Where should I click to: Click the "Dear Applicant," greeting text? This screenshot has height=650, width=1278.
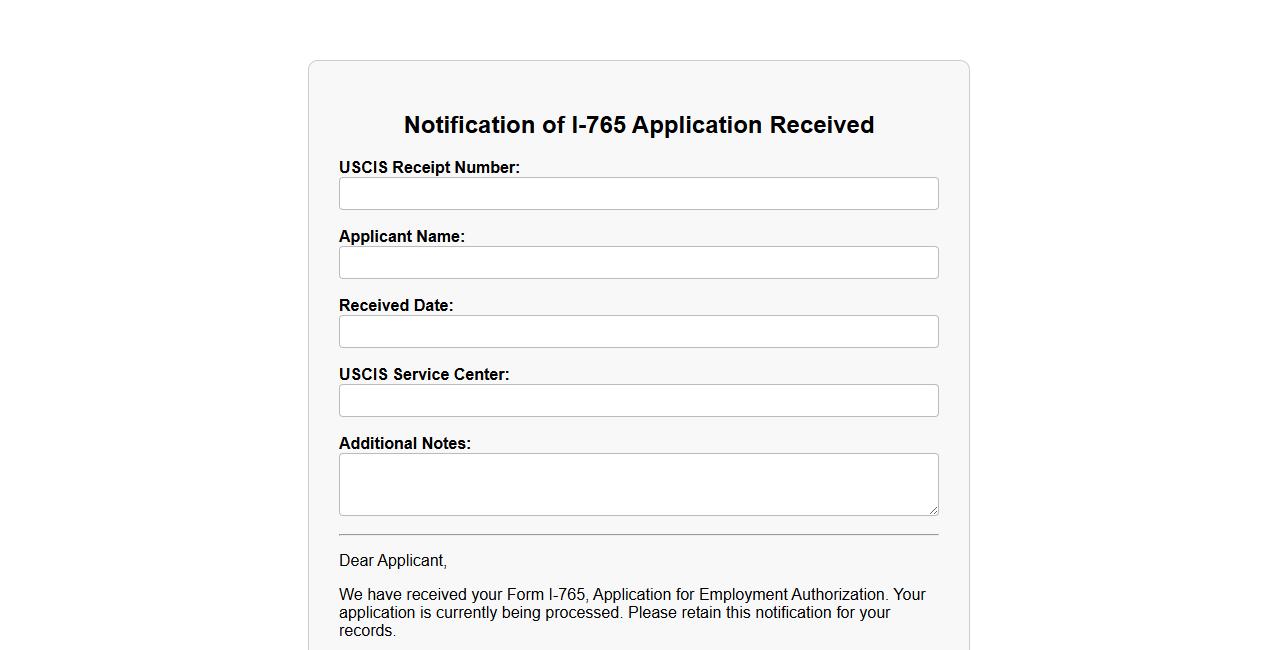(392, 561)
